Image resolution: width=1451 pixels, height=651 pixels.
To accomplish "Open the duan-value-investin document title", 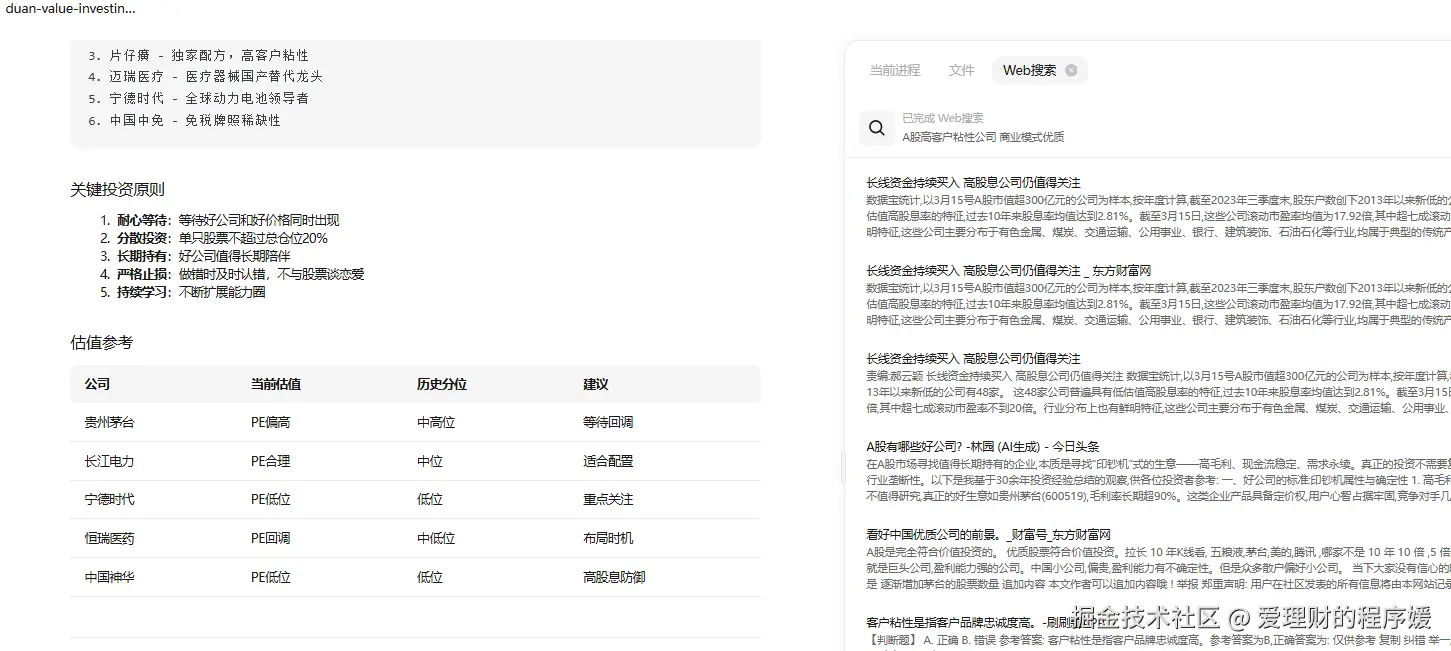I will (x=68, y=8).
